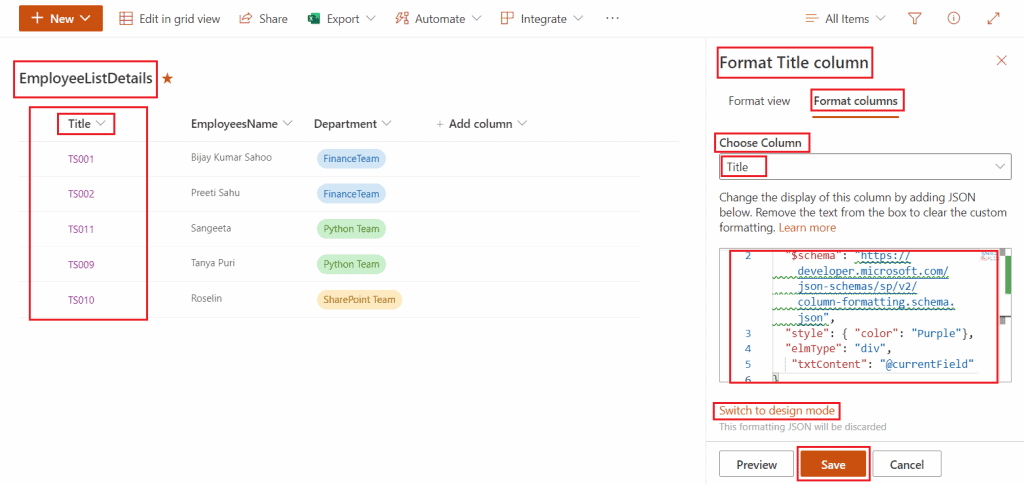Close the Format Title column panel

click(x=1001, y=61)
